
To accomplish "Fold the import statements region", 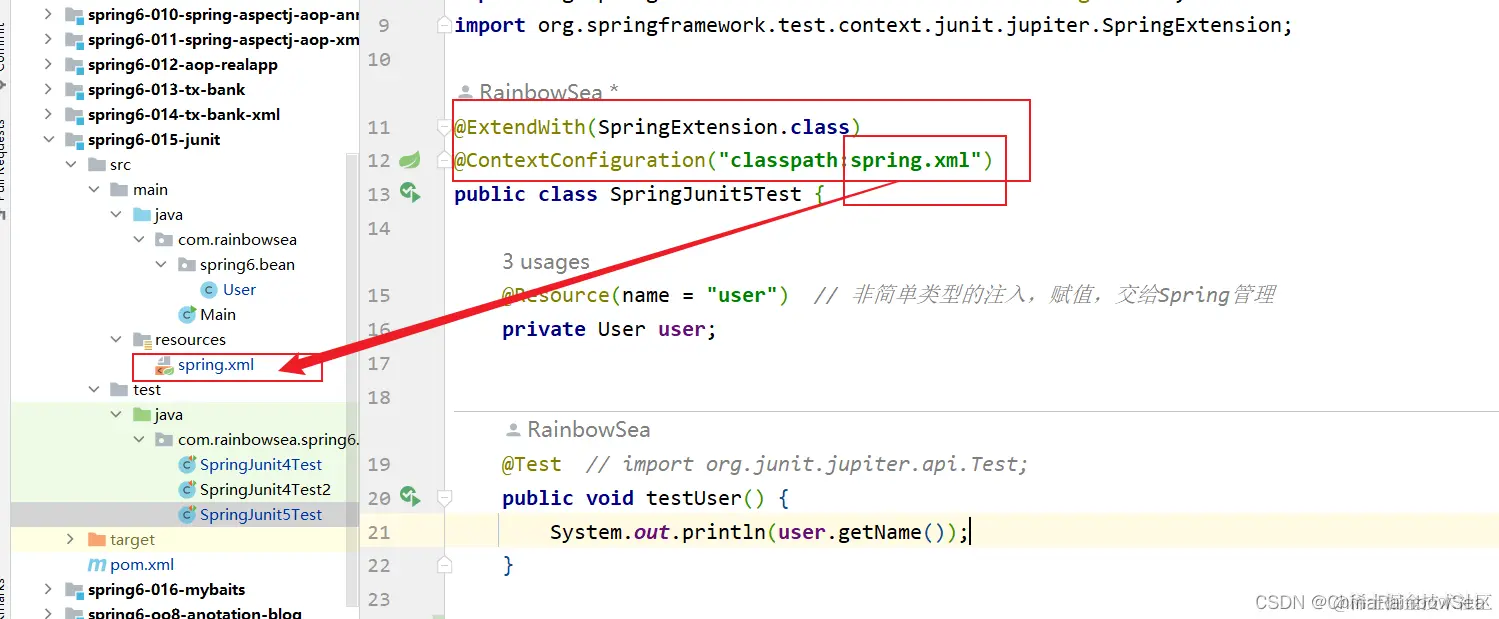I will [x=445, y=25].
